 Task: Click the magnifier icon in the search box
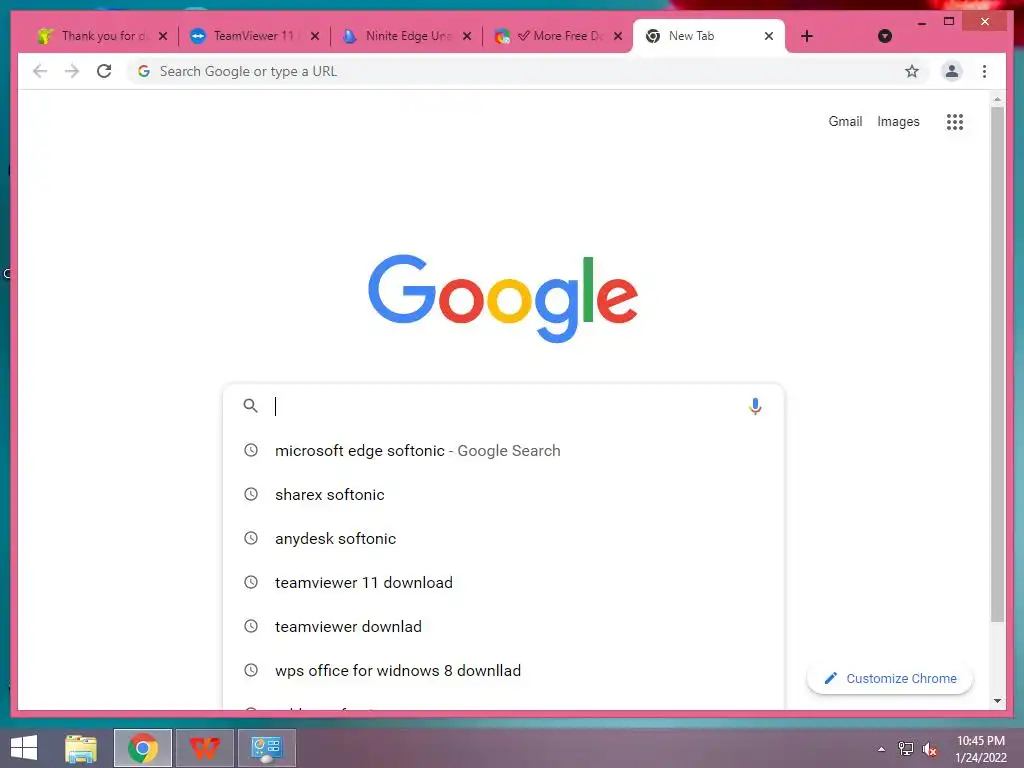[250, 406]
